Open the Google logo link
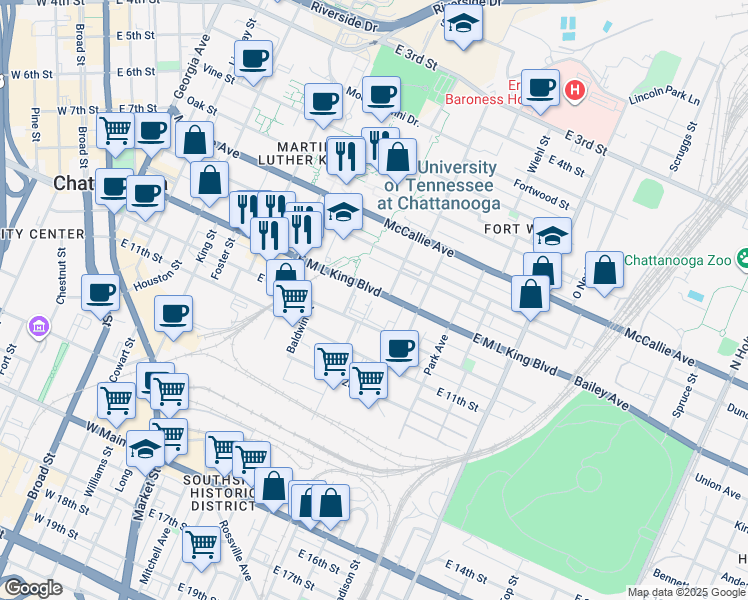Viewport: 748px width, 600px height. click(33, 588)
